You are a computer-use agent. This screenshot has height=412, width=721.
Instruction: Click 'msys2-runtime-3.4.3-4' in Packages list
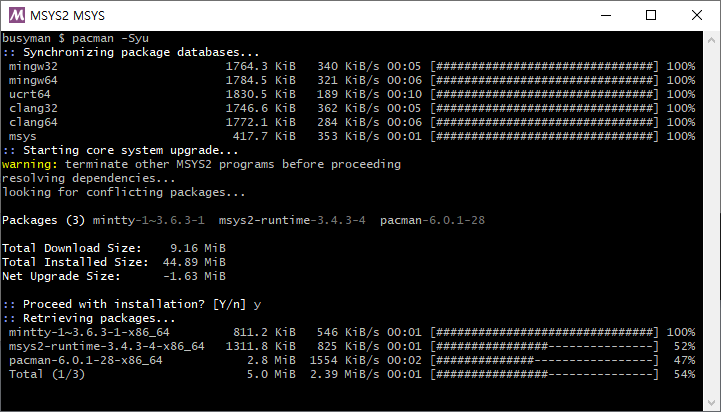point(292,220)
